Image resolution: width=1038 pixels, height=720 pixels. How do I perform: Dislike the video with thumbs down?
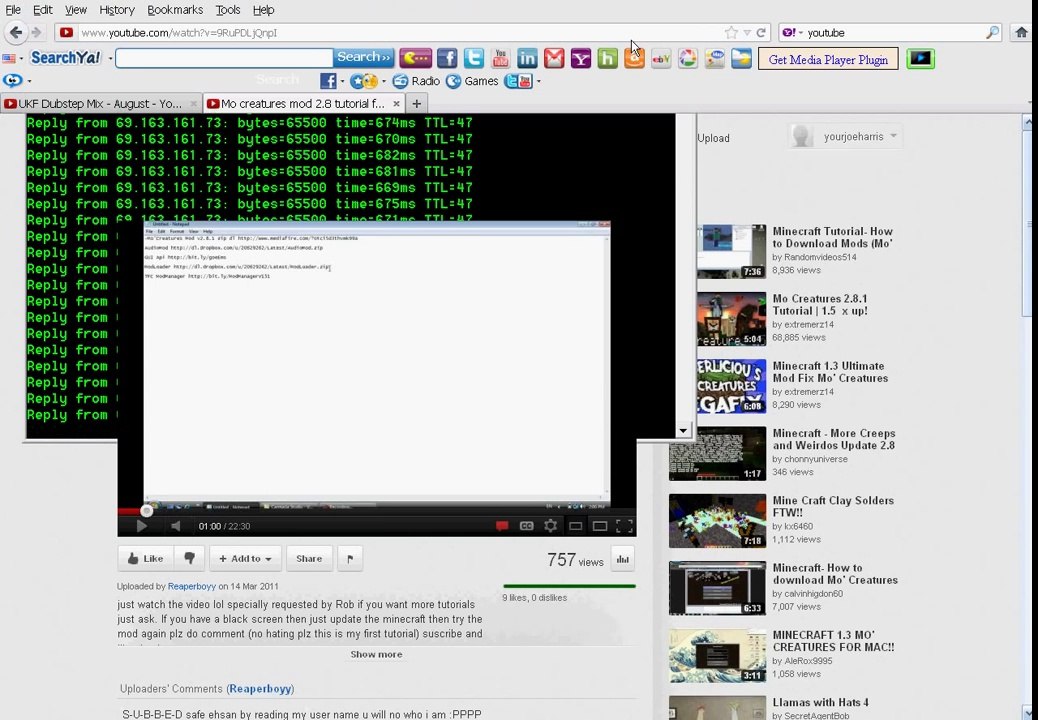click(189, 559)
